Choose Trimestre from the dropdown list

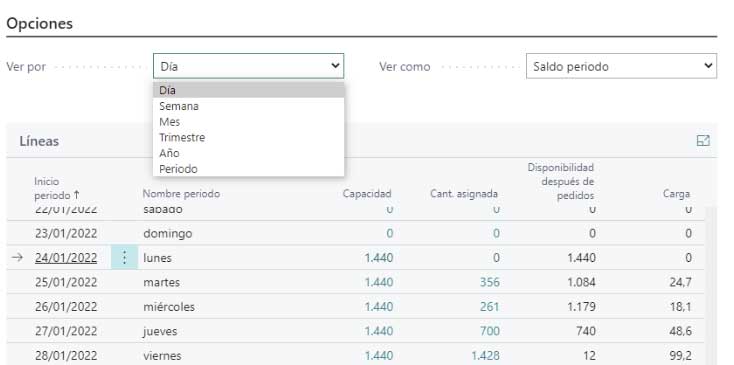249,138
